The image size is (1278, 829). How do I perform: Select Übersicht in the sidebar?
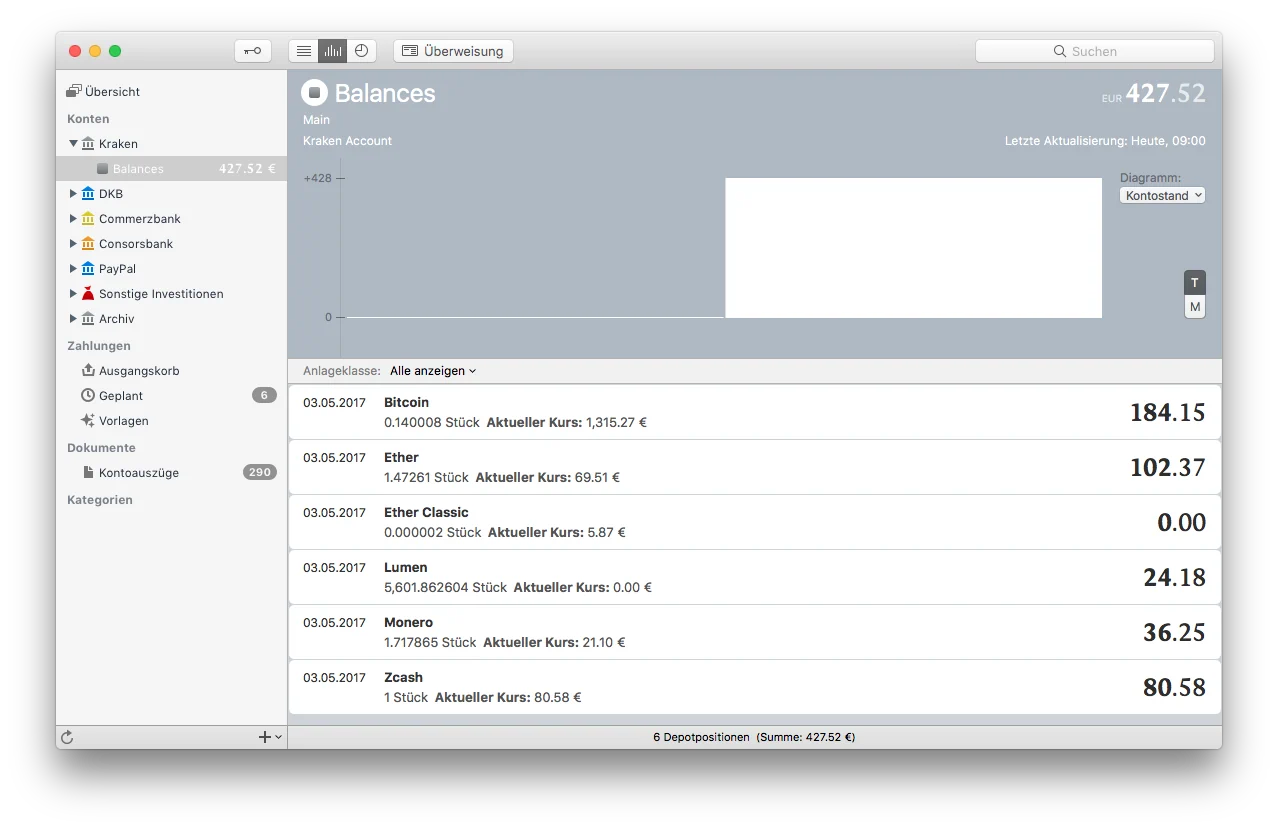pyautogui.click(x=112, y=92)
